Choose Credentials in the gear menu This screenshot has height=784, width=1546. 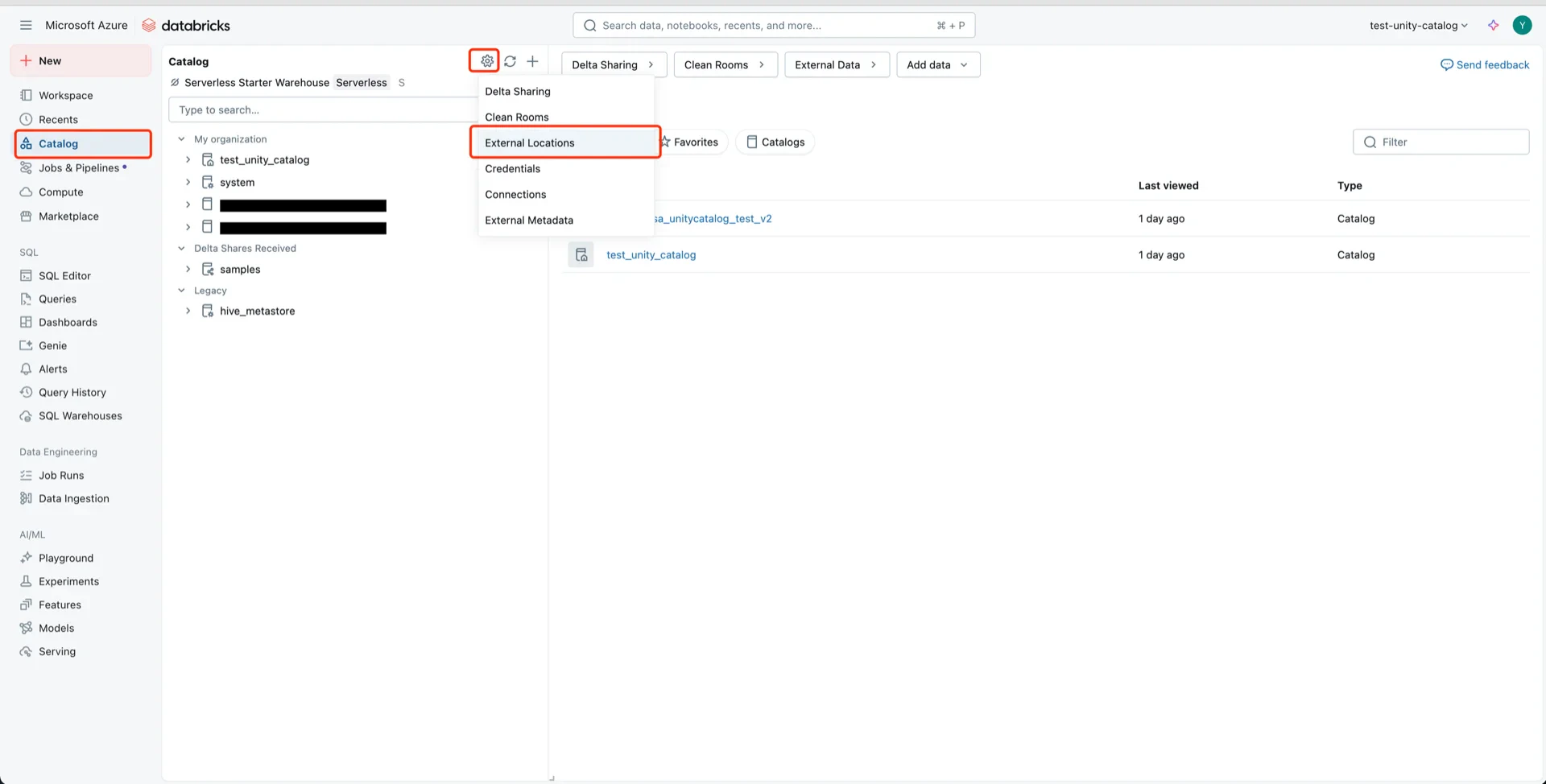(x=566, y=168)
